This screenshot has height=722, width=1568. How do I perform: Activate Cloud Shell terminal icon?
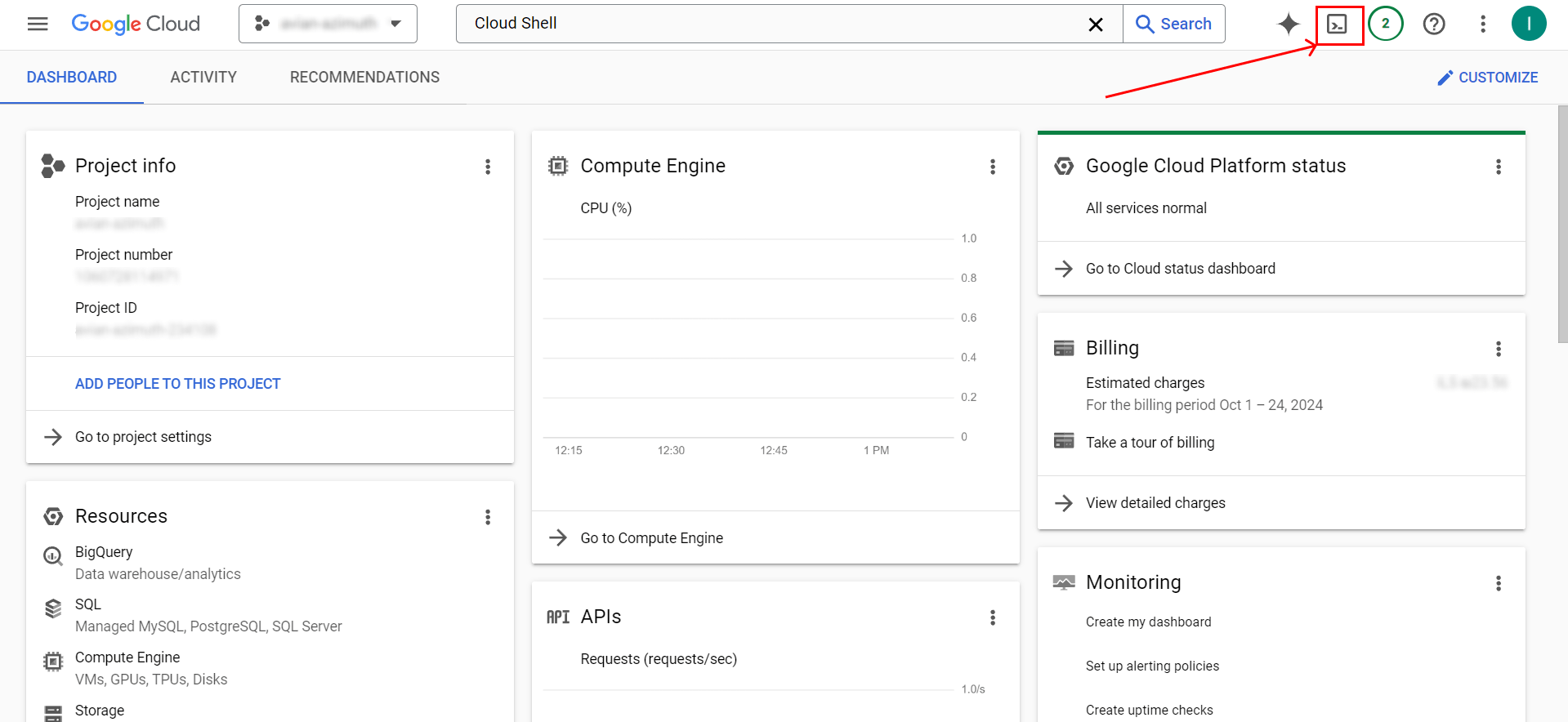tap(1338, 25)
